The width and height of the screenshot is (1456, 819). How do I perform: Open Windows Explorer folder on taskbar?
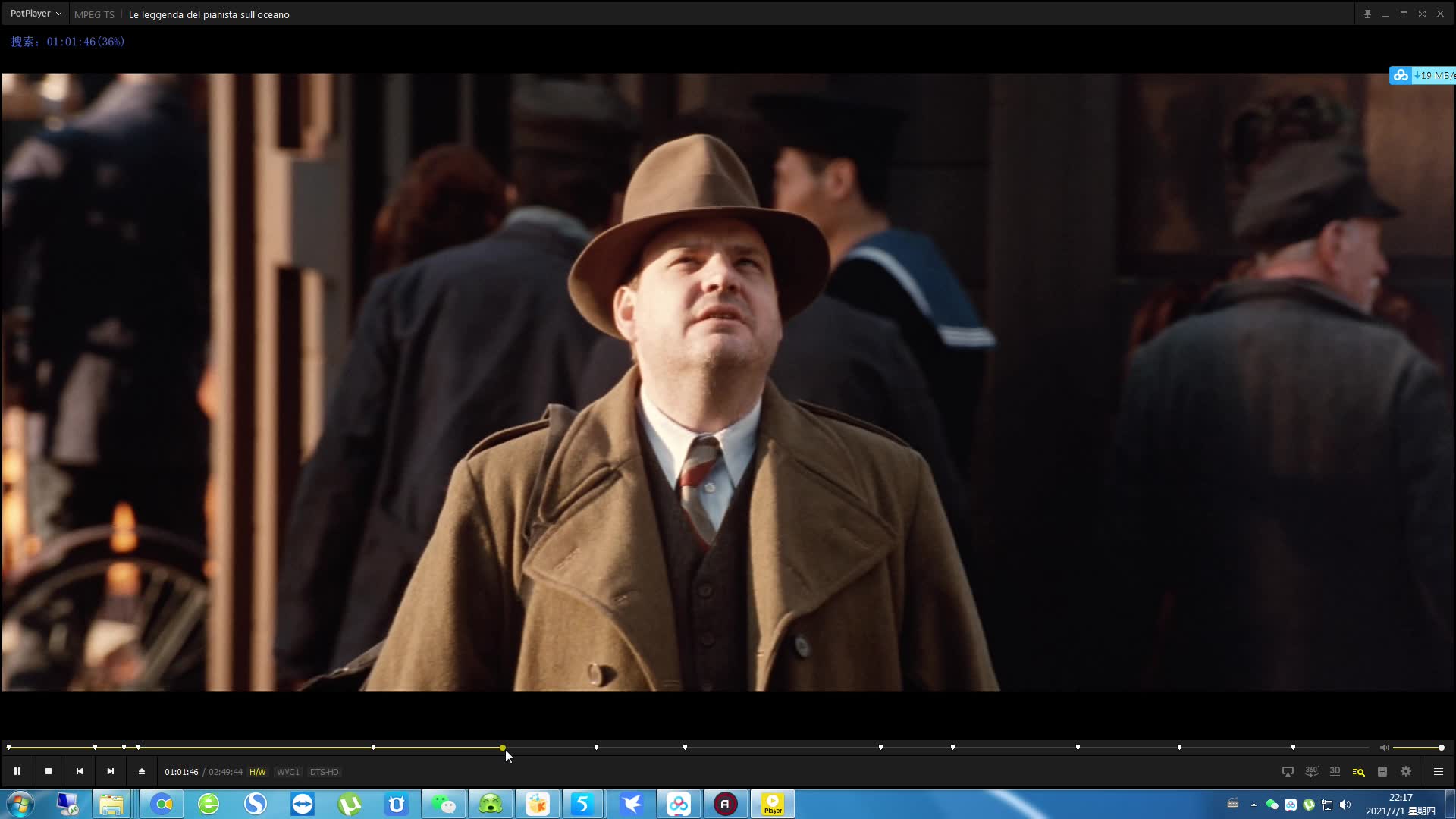point(111,804)
